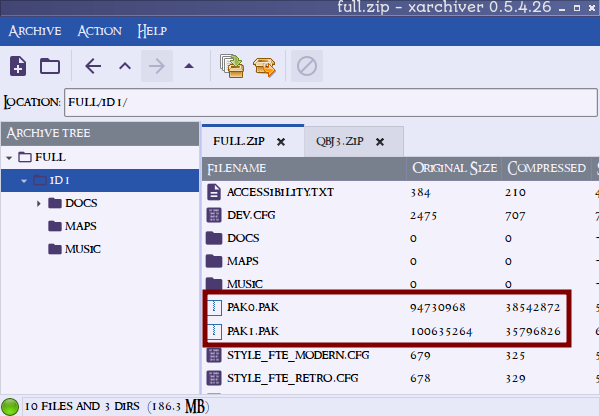
Task: Go up one directory with the chevron icon
Action: point(125,67)
